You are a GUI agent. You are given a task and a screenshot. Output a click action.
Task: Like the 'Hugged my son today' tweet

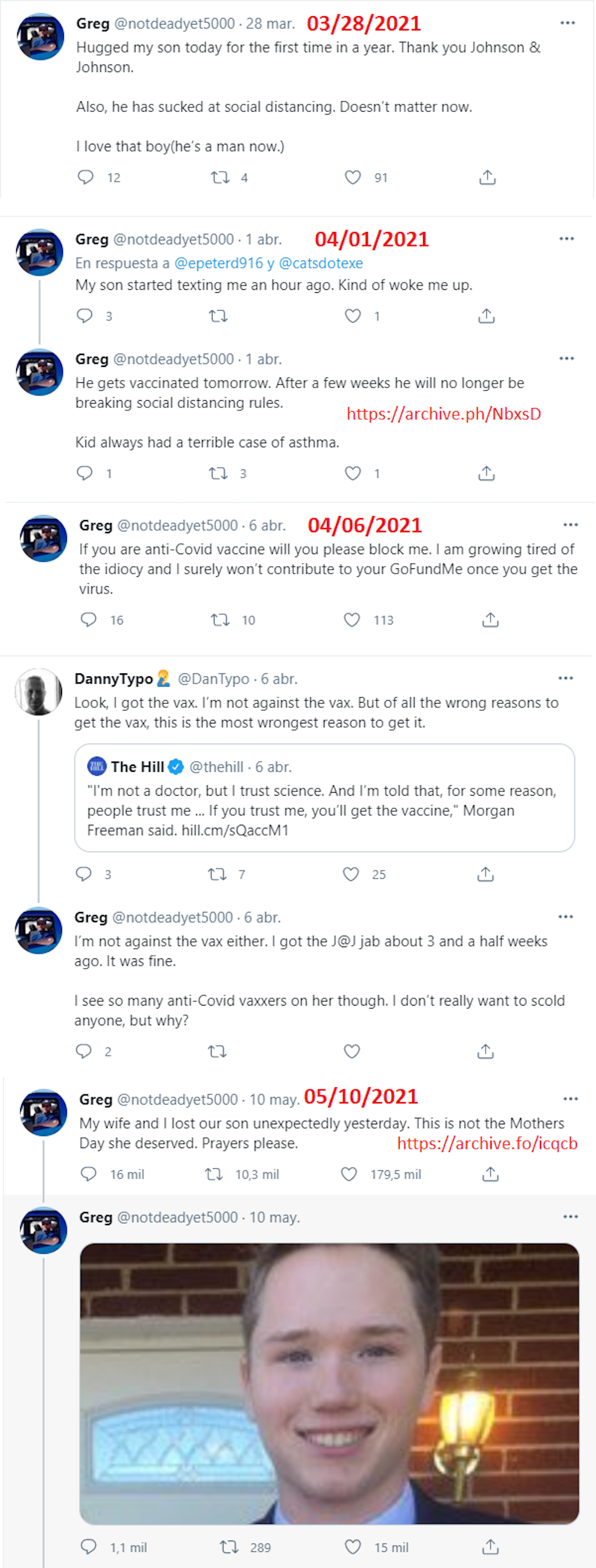(353, 177)
